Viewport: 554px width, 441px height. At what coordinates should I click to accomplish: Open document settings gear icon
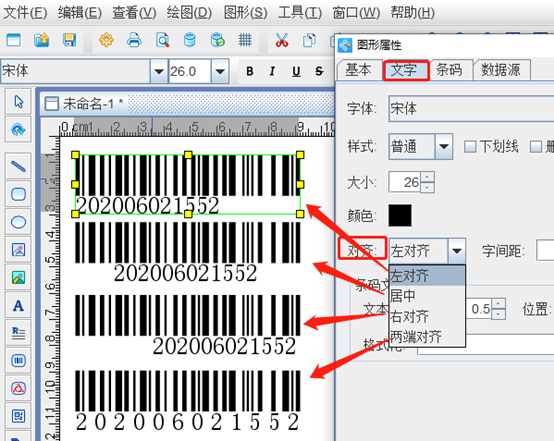pyautogui.click(x=106, y=40)
